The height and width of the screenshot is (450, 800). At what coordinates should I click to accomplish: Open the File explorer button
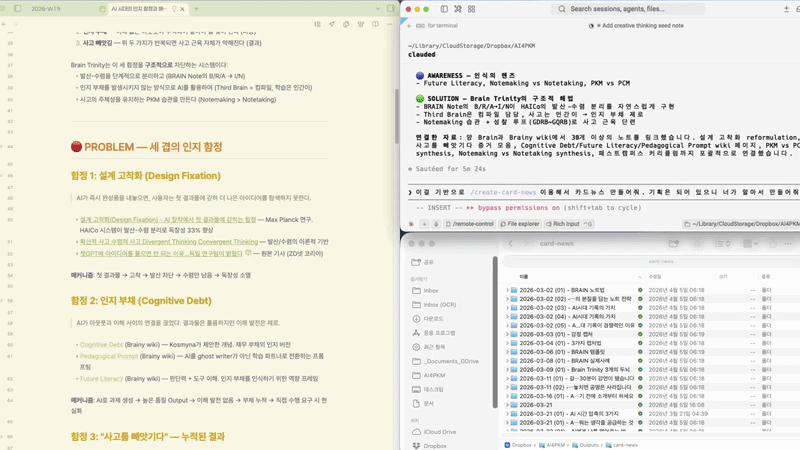(x=519, y=224)
